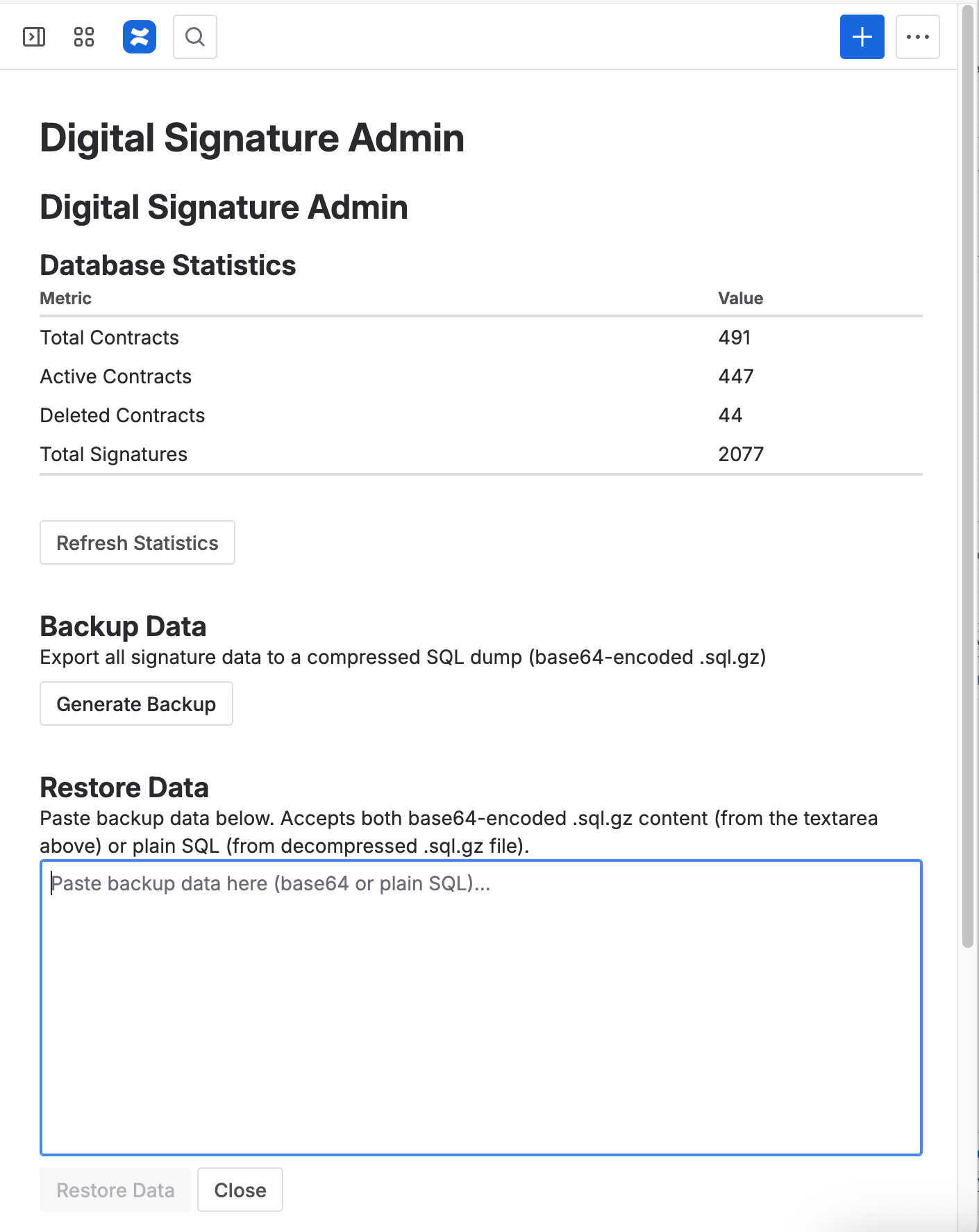Click the vertical page scrollbar
Image resolution: width=979 pixels, height=1232 pixels.
(968, 486)
